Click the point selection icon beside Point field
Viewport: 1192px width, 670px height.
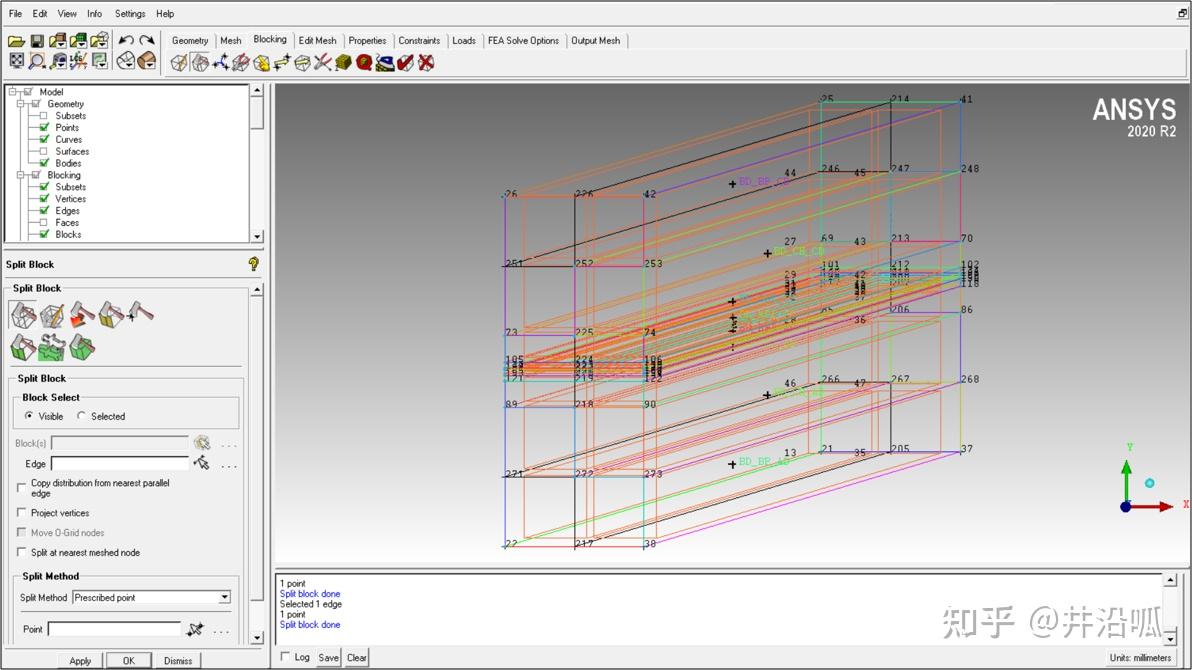[196, 629]
